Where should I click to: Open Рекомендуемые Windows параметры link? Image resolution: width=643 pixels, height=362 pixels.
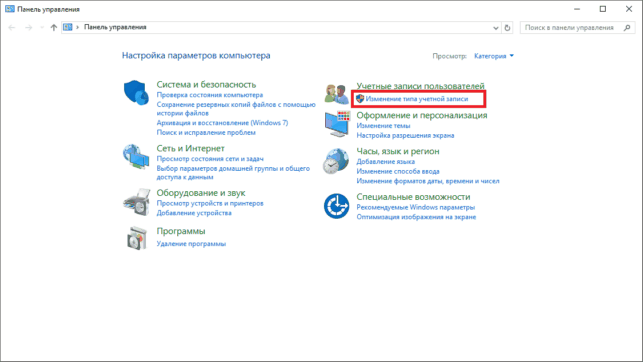pos(415,207)
